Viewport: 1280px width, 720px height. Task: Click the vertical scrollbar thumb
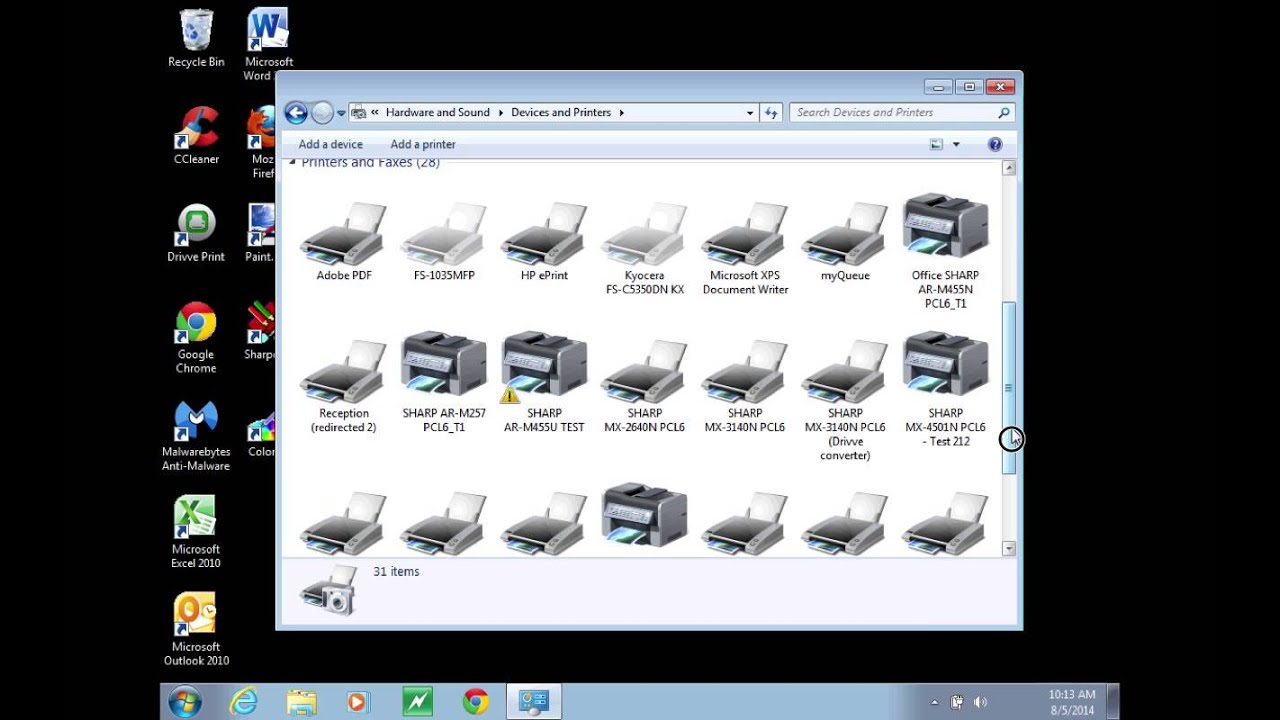(x=1009, y=388)
